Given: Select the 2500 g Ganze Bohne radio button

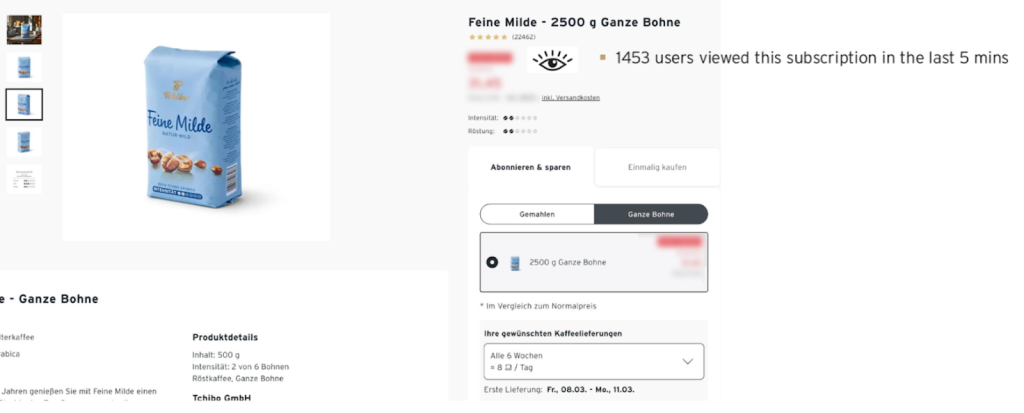Looking at the screenshot, I should 492,263.
